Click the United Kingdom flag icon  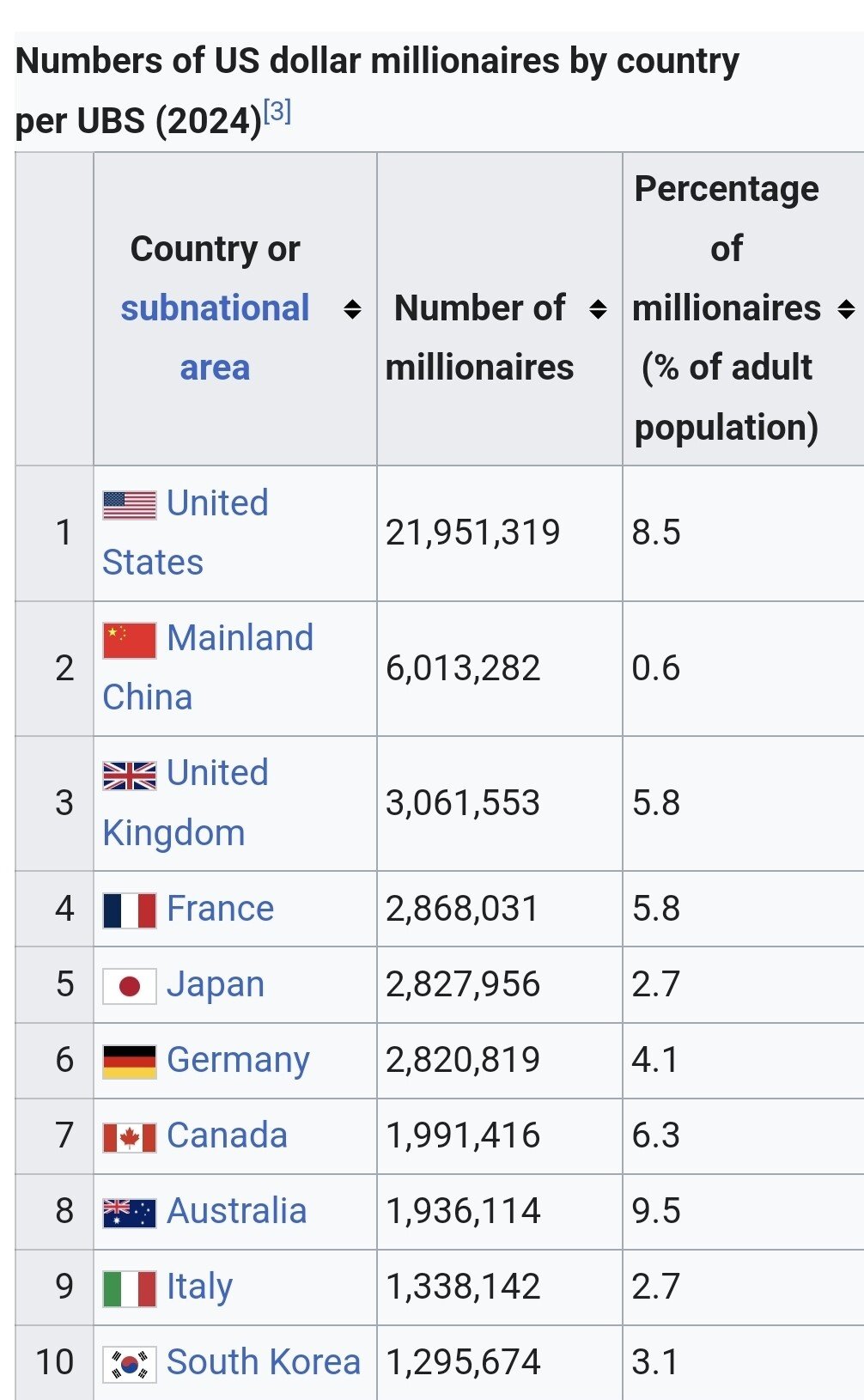(129, 775)
